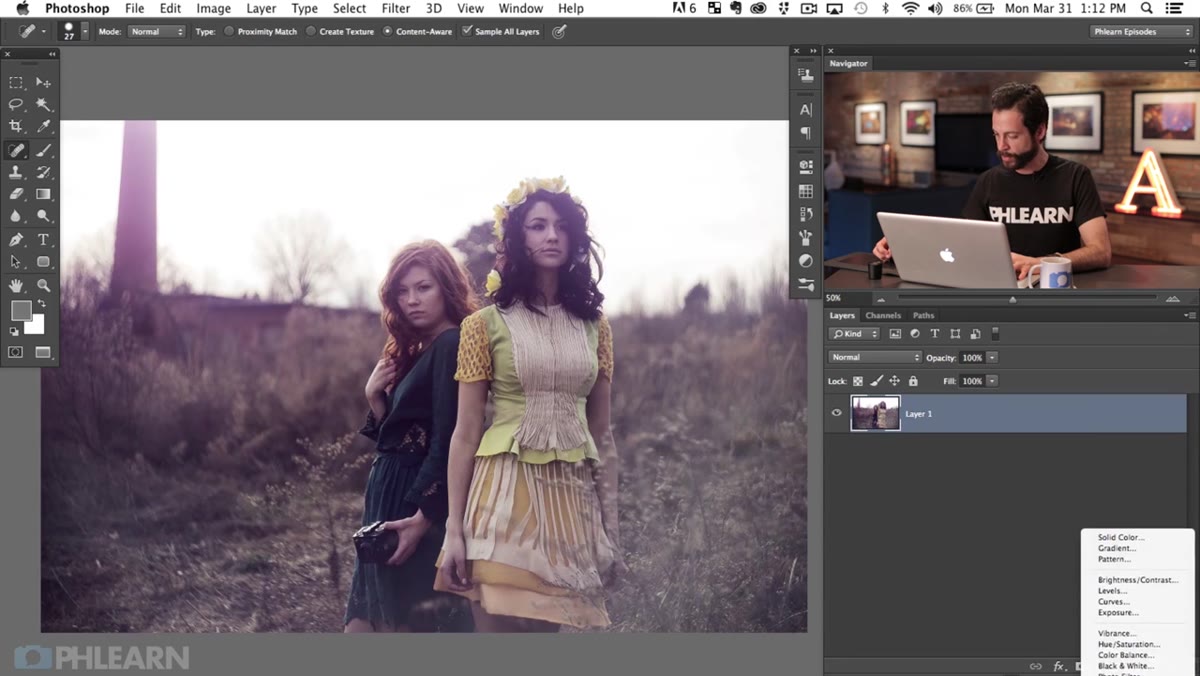Click the Navigator zoom slider
This screenshot has width=1200, height=676.
(1013, 298)
